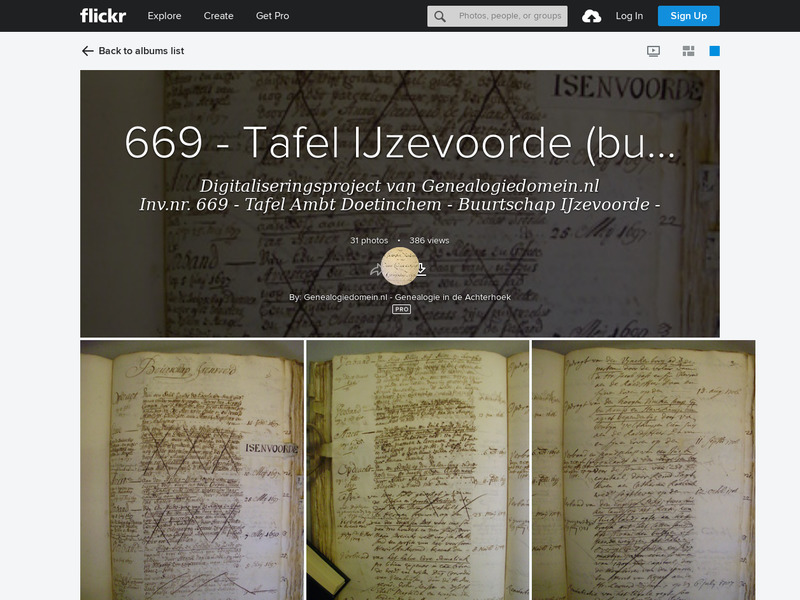Click the Sign Up button

[690, 15]
